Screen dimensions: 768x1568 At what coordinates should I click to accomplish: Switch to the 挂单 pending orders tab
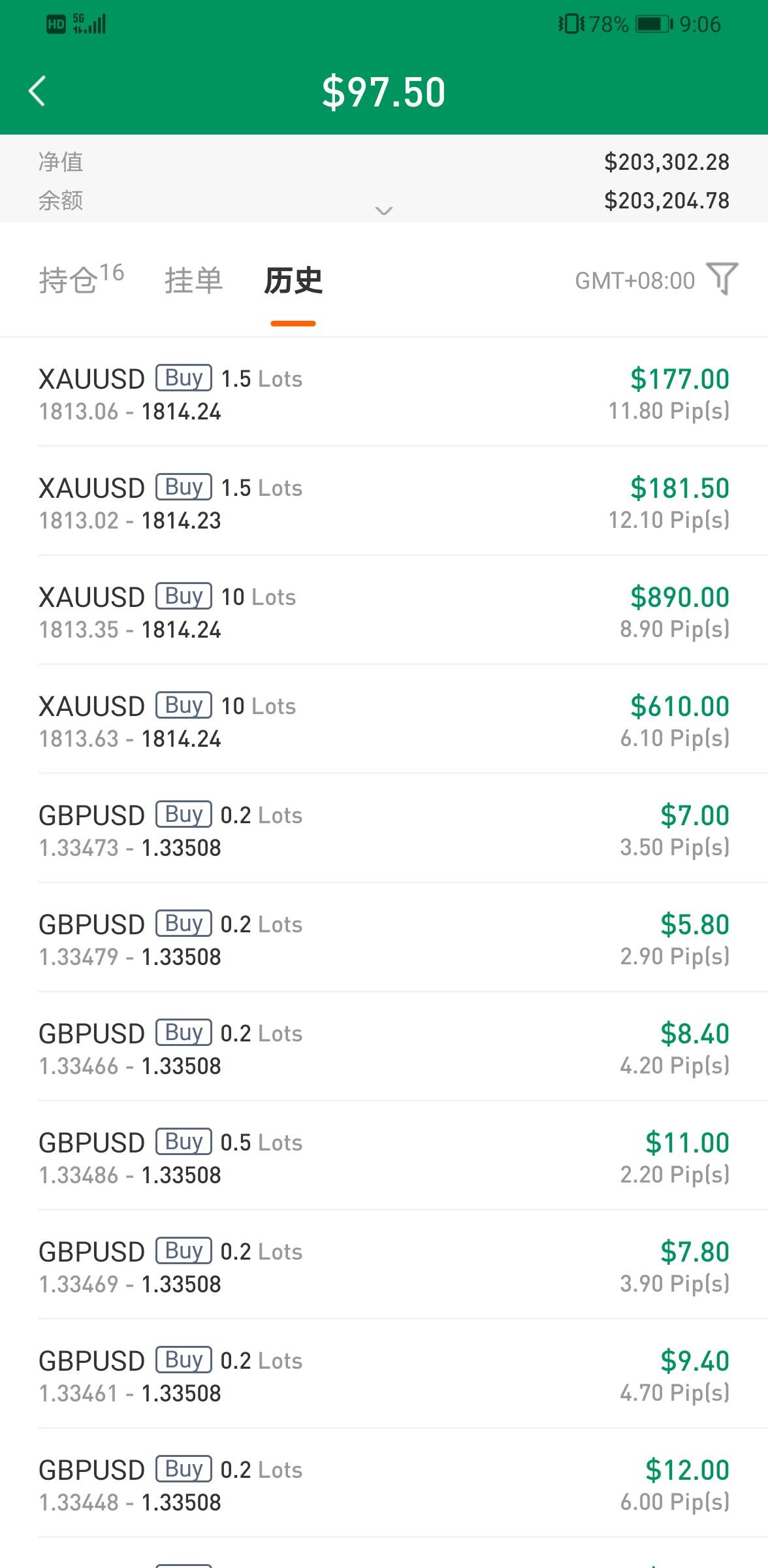coord(193,281)
